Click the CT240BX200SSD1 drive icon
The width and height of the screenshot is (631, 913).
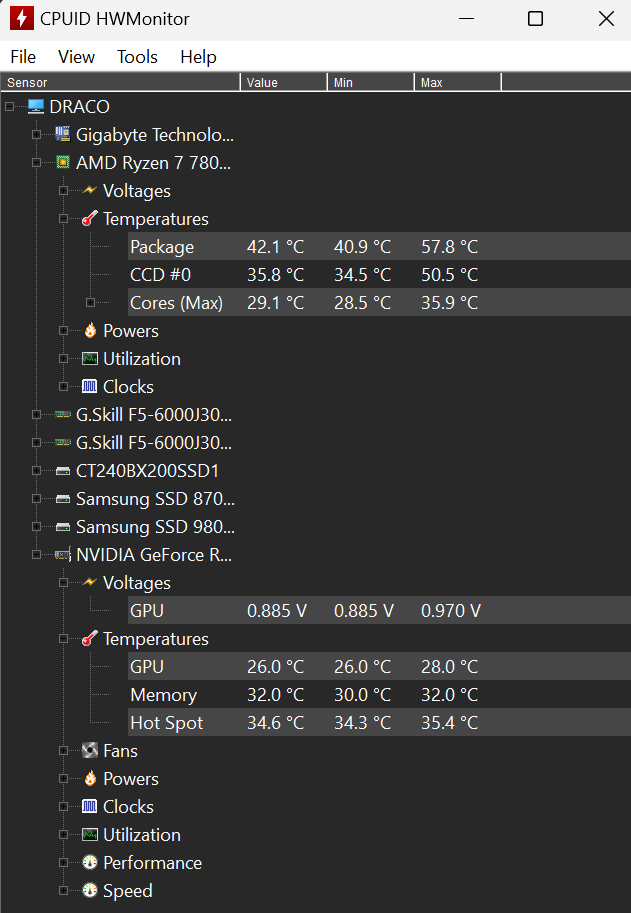click(x=63, y=471)
